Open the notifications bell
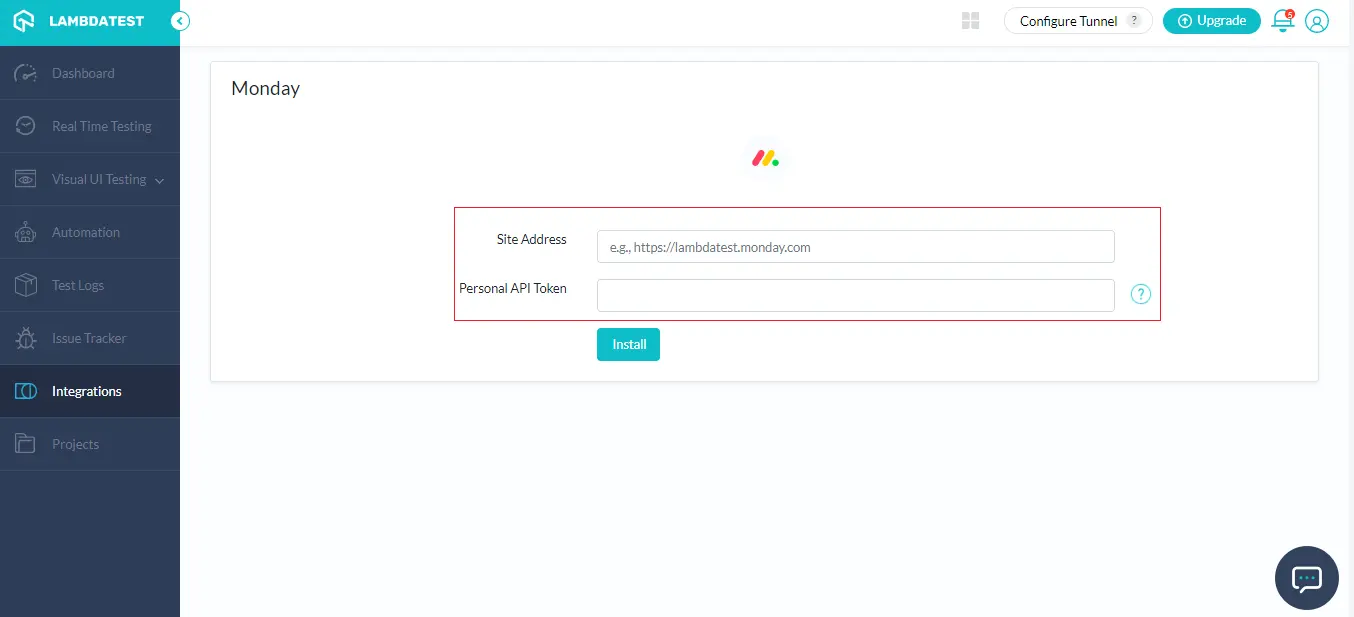This screenshot has height=617, width=1354. (x=1281, y=21)
